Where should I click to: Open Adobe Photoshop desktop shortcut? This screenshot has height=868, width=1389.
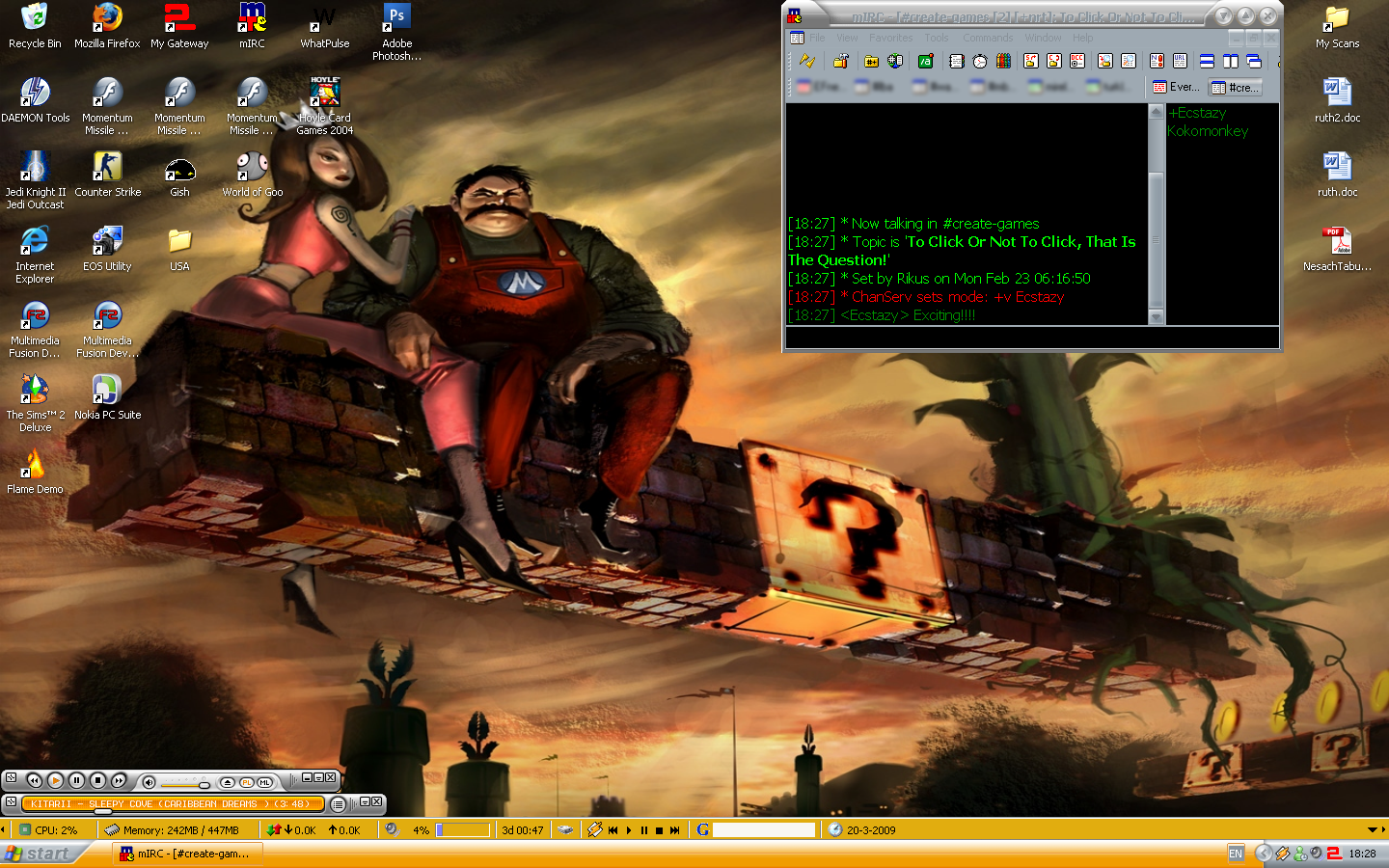pos(396,32)
